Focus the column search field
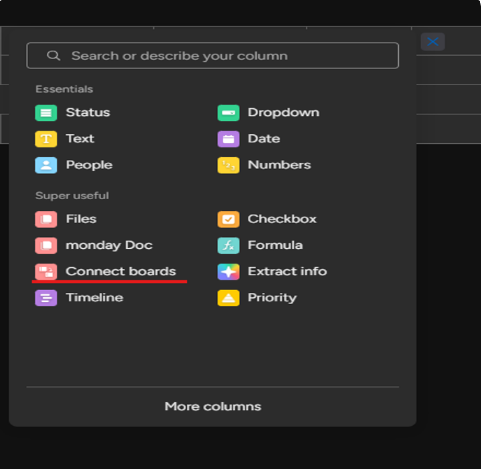 (213, 56)
